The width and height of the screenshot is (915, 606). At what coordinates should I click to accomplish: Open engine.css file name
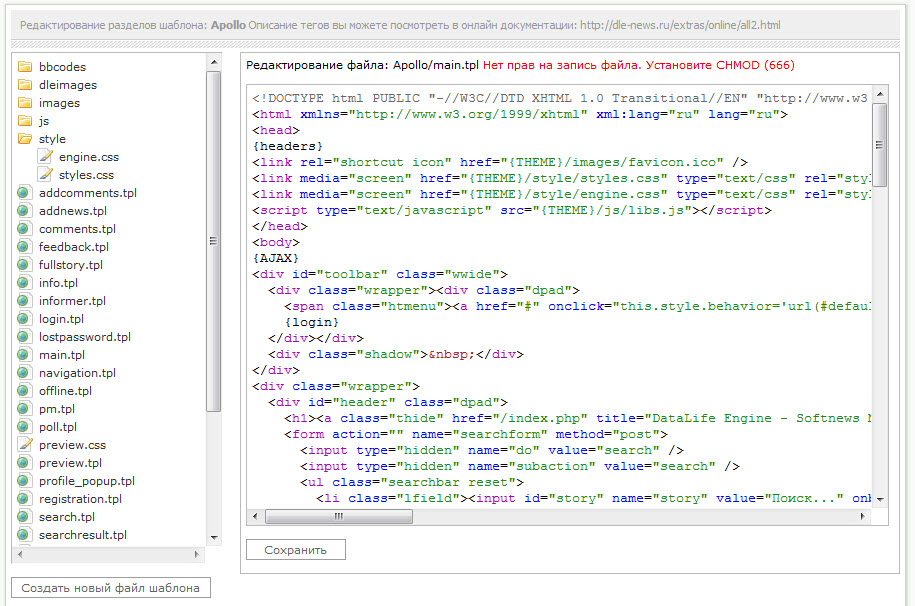[89, 157]
